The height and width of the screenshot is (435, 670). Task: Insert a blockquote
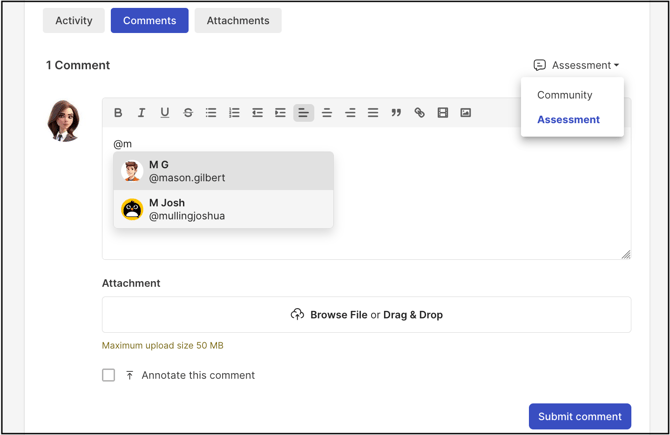(396, 113)
